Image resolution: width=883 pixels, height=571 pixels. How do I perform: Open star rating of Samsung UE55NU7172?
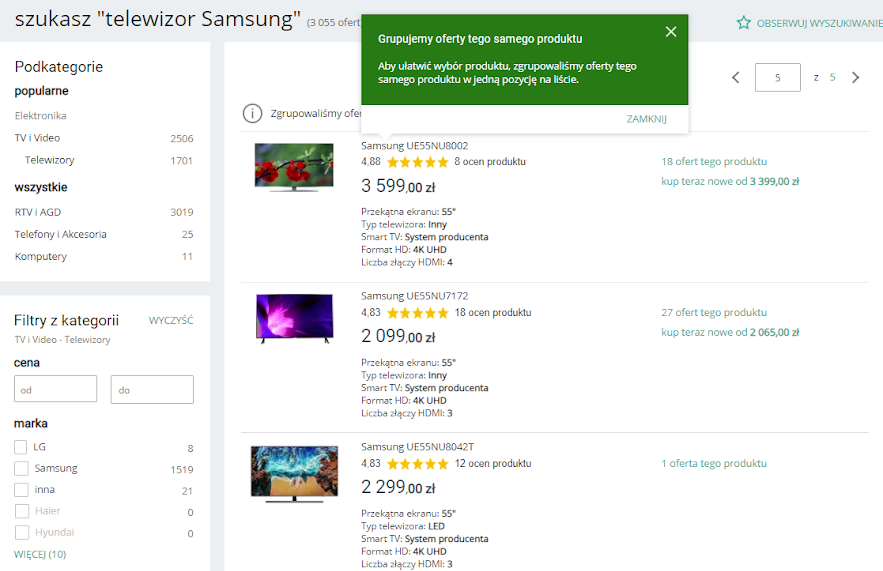point(417,313)
